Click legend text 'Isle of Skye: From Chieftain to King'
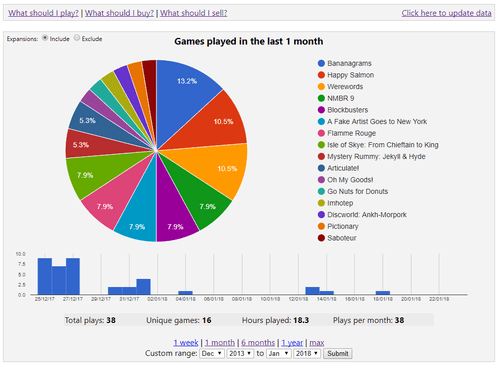The width and height of the screenshot is (500, 368). pyautogui.click(x=383, y=145)
